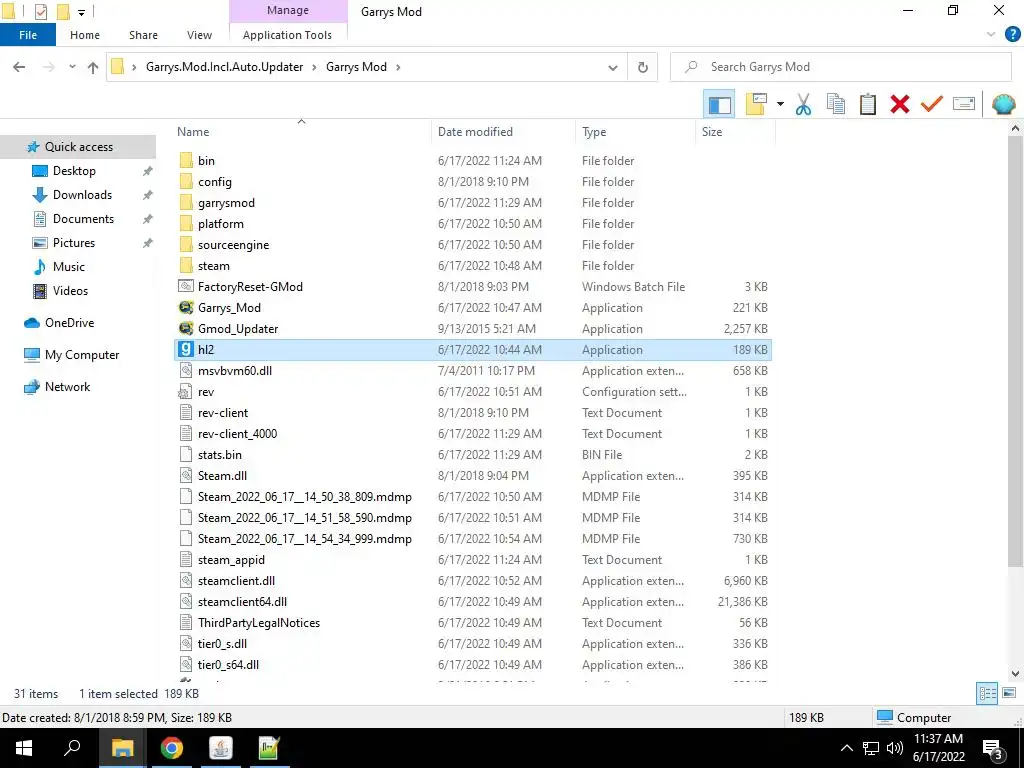Select the FactoryReset-GMod batch file icon
1024x768 pixels.
coord(186,287)
